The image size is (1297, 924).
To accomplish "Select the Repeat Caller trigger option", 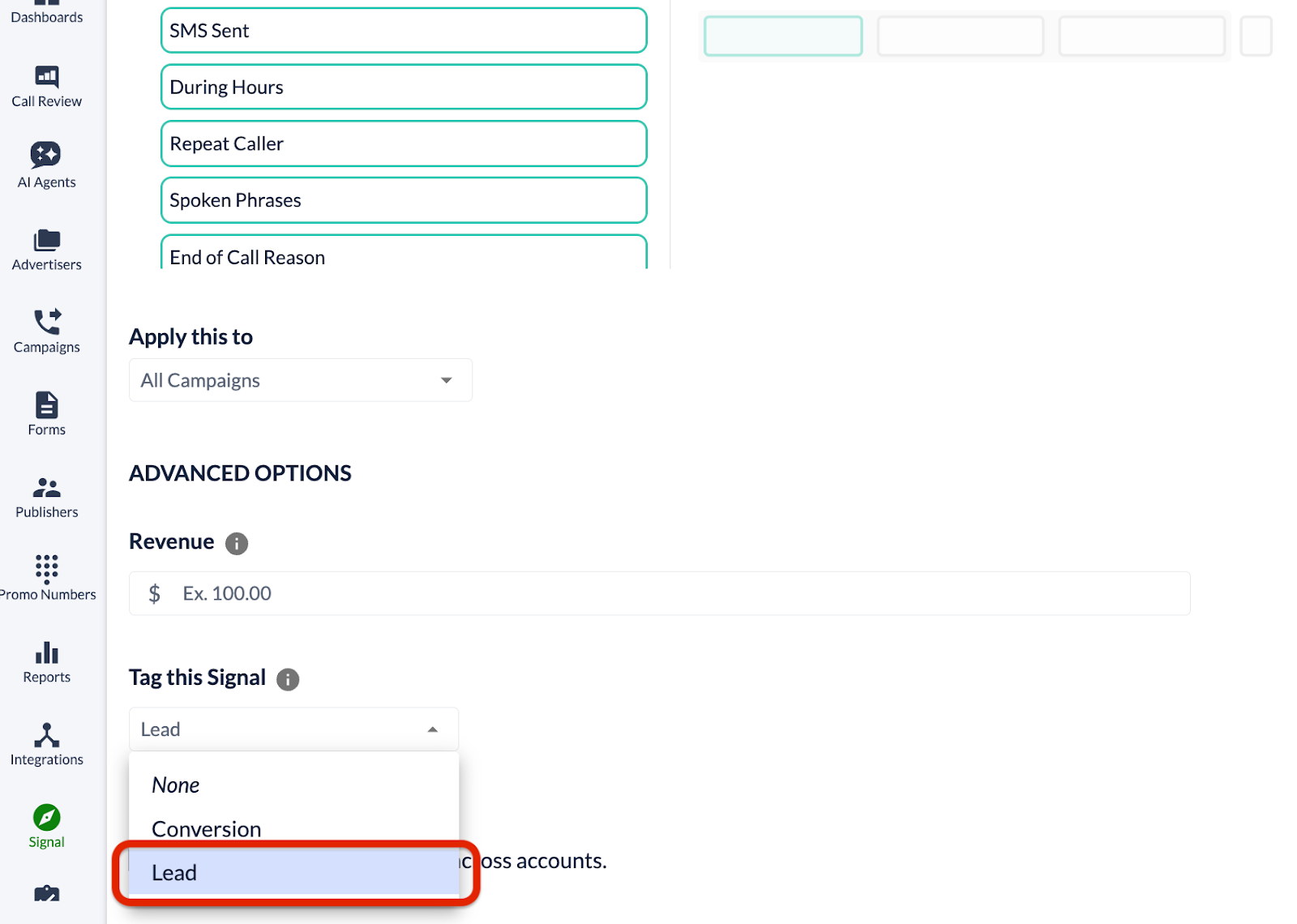I will tap(404, 143).
